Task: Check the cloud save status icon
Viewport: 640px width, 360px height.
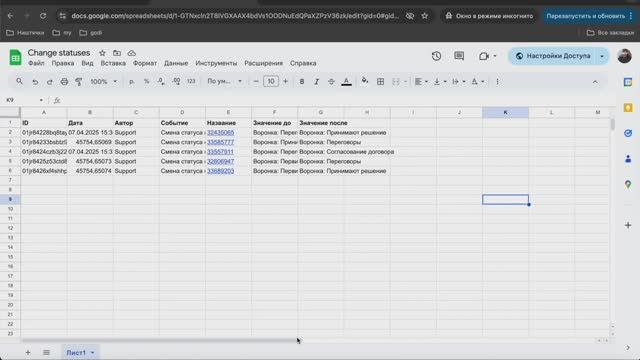Action: click(x=131, y=53)
